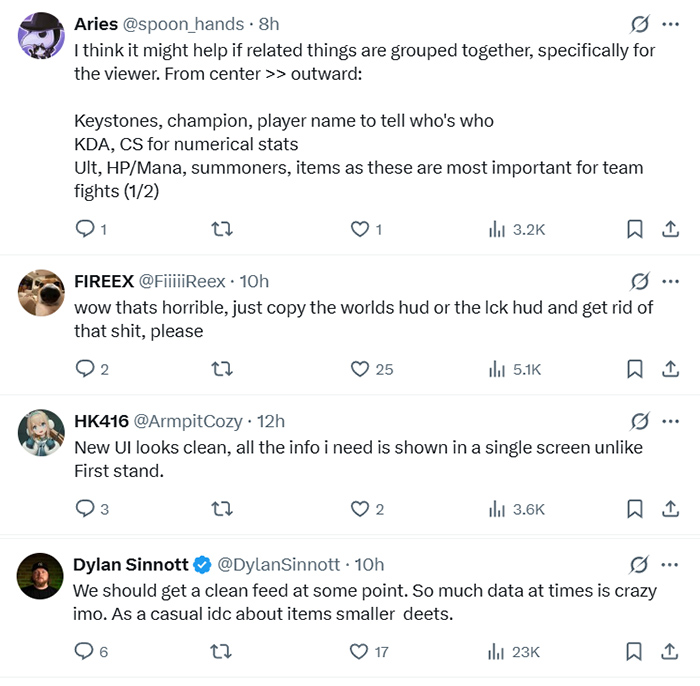Share the HK416 tweet
The image size is (700, 686).
click(670, 509)
